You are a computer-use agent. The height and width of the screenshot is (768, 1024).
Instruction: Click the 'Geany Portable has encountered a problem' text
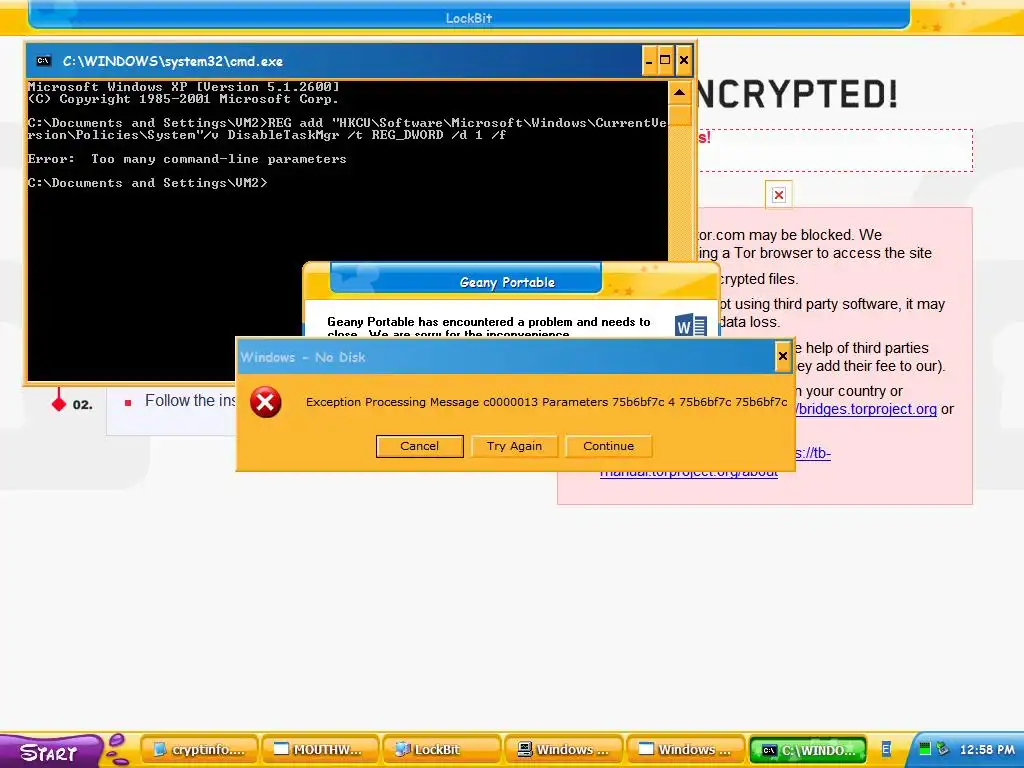click(x=488, y=322)
